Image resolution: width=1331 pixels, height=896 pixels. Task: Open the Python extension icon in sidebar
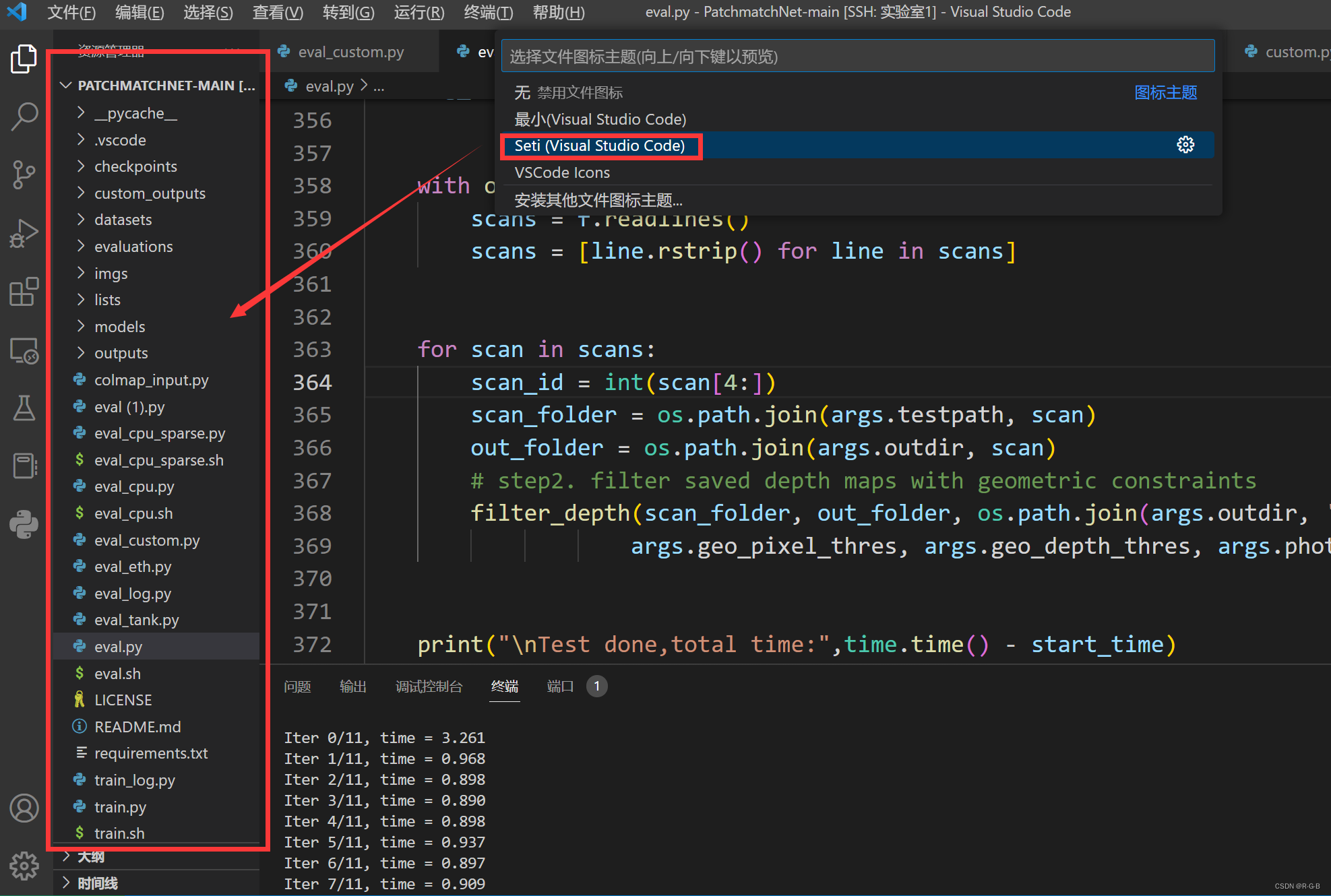24,524
